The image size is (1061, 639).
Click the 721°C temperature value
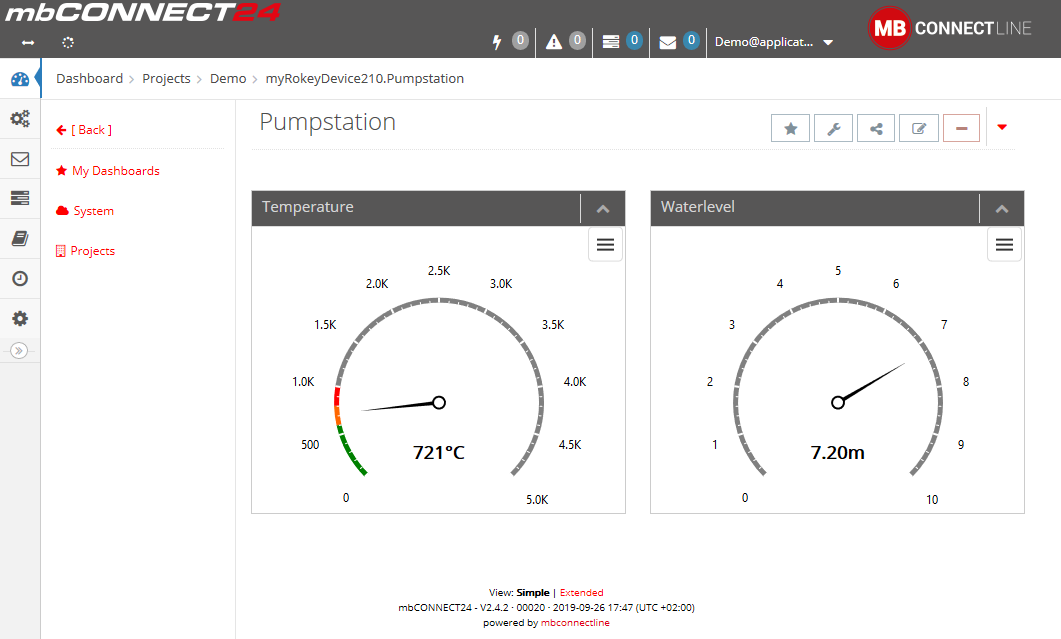439,452
